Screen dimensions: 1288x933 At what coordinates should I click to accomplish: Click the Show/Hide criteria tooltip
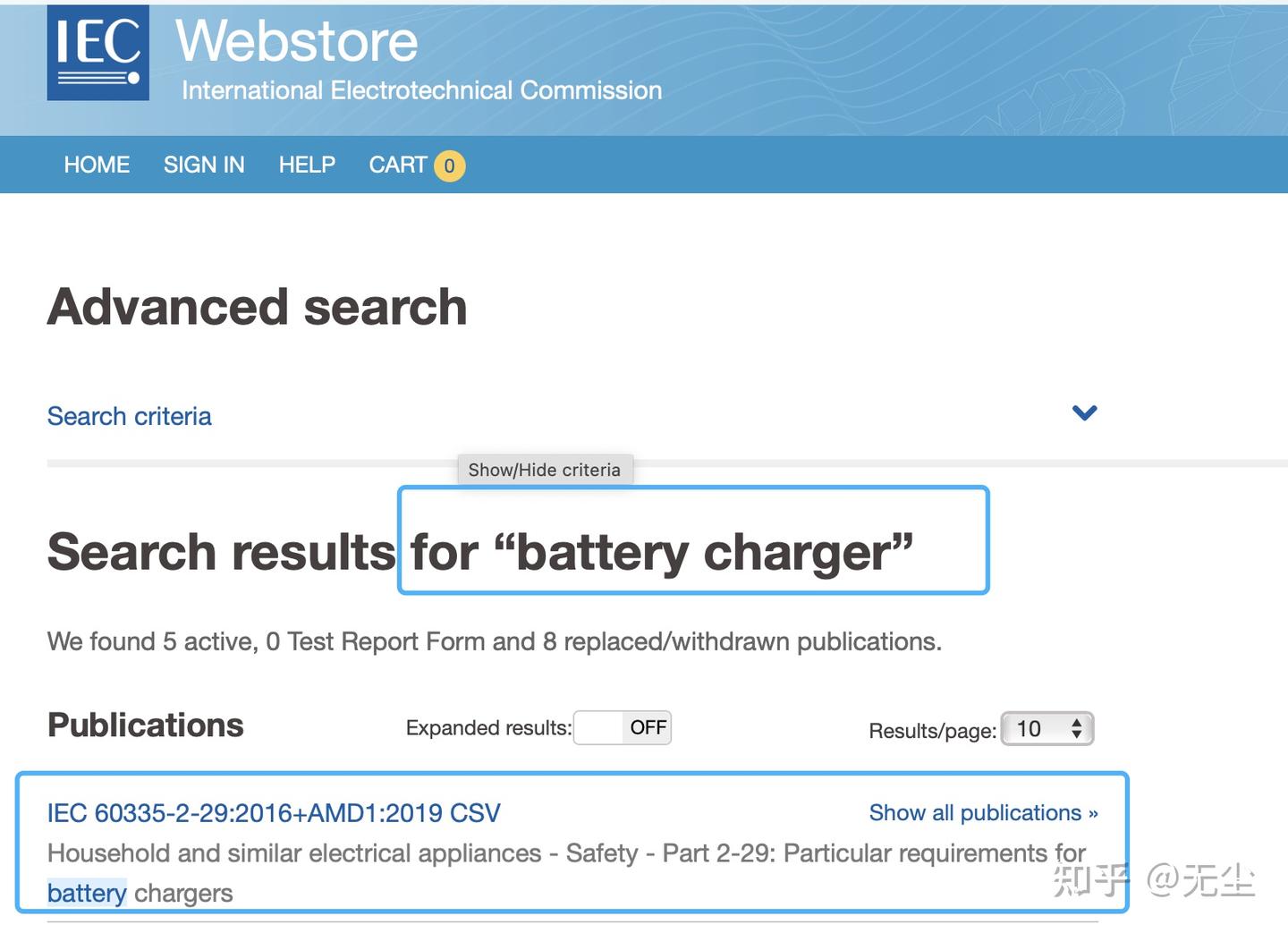point(544,470)
